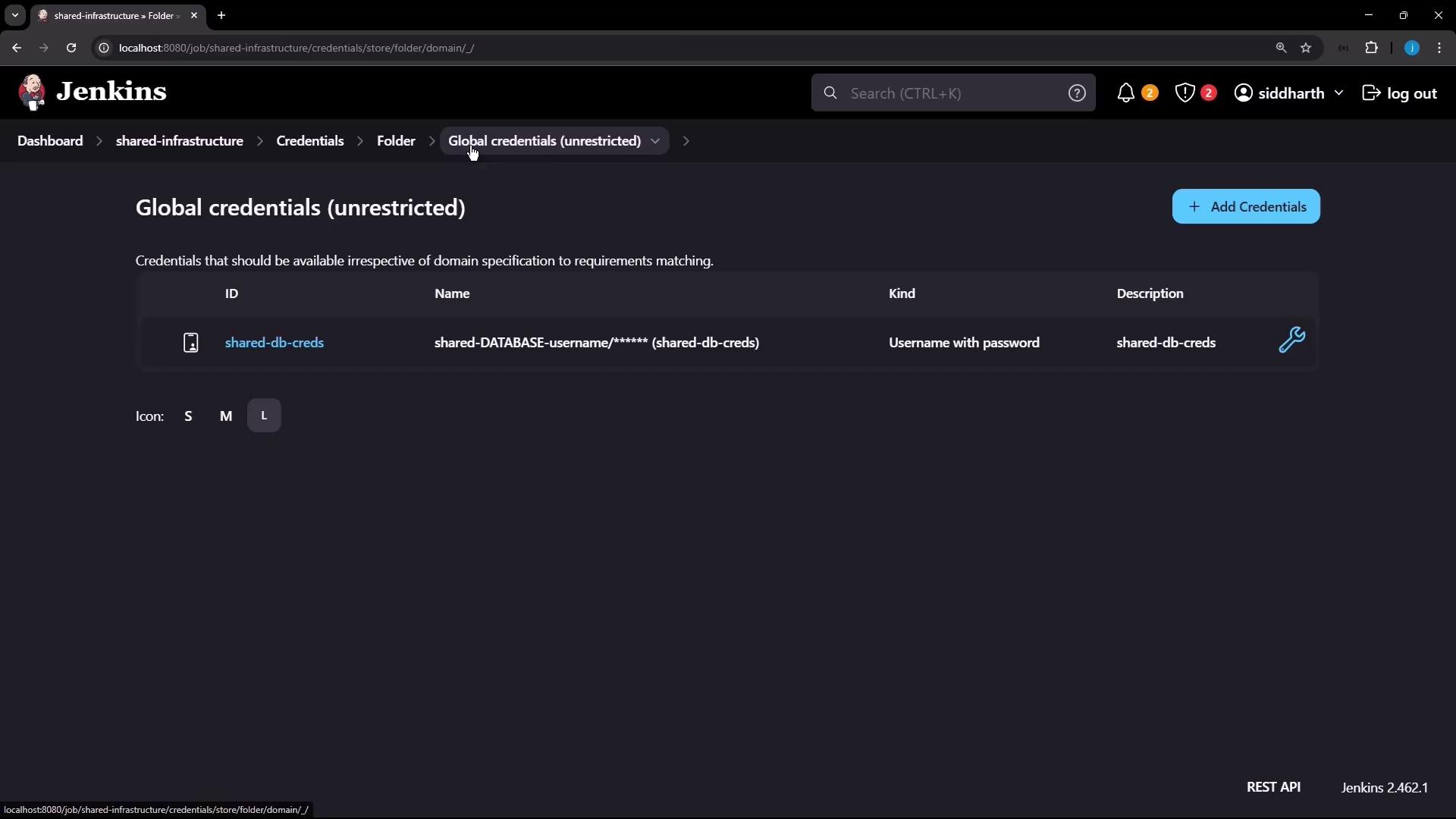Viewport: 1456px width, 819px height.
Task: Log out of Jenkins
Action: click(x=1400, y=93)
